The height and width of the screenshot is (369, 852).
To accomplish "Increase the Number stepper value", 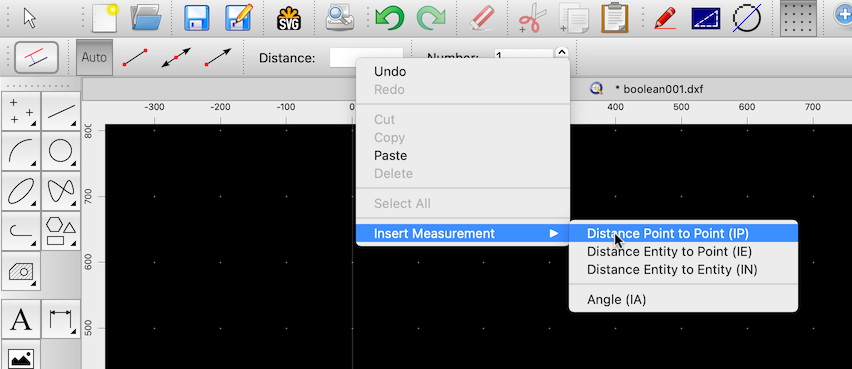I will [x=562, y=53].
